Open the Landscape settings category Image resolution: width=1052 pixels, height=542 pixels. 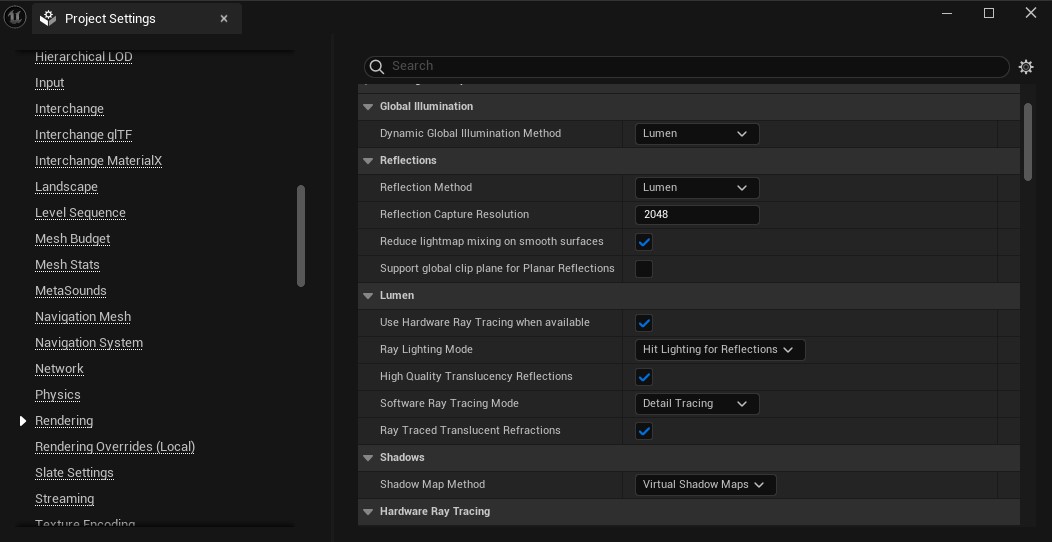66,186
